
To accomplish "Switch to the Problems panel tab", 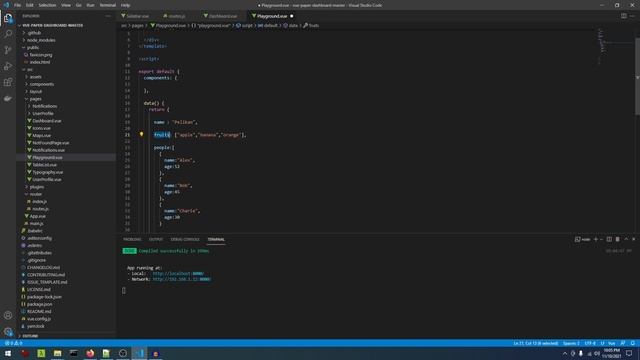I will point(132,239).
